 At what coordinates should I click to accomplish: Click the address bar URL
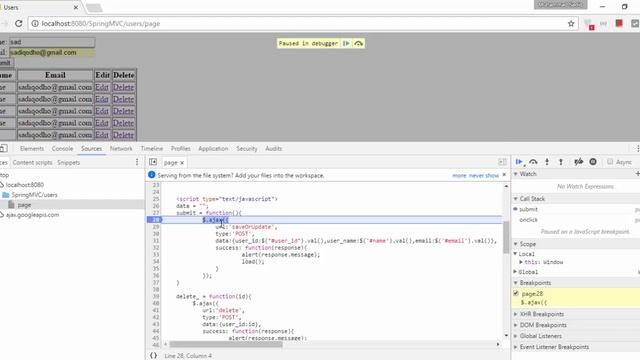101,24
